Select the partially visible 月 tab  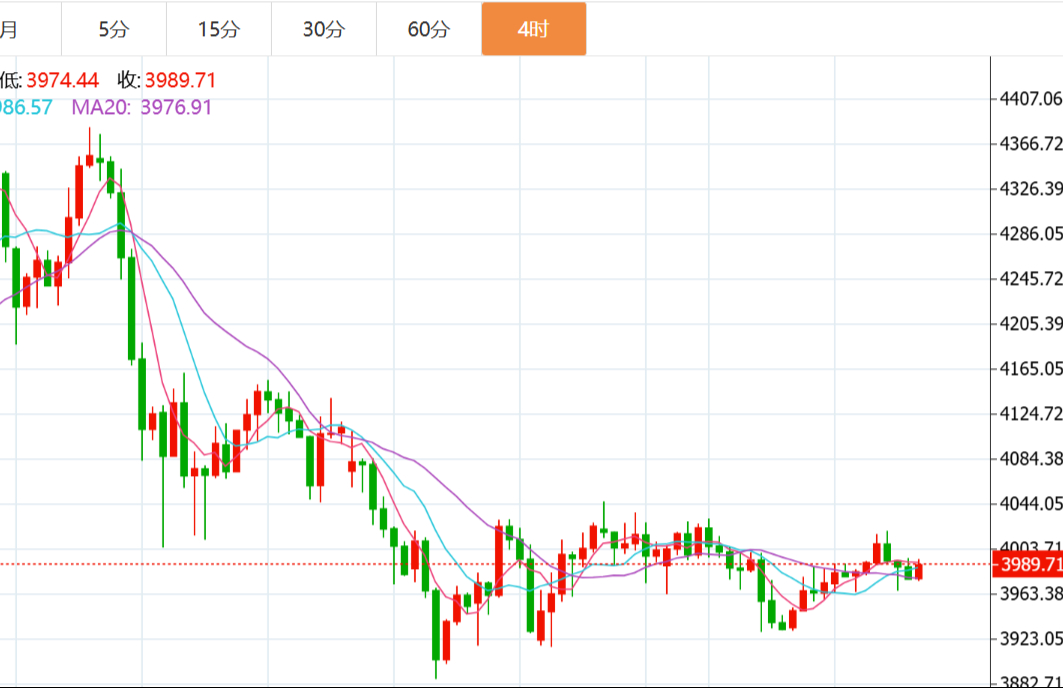[x=10, y=29]
